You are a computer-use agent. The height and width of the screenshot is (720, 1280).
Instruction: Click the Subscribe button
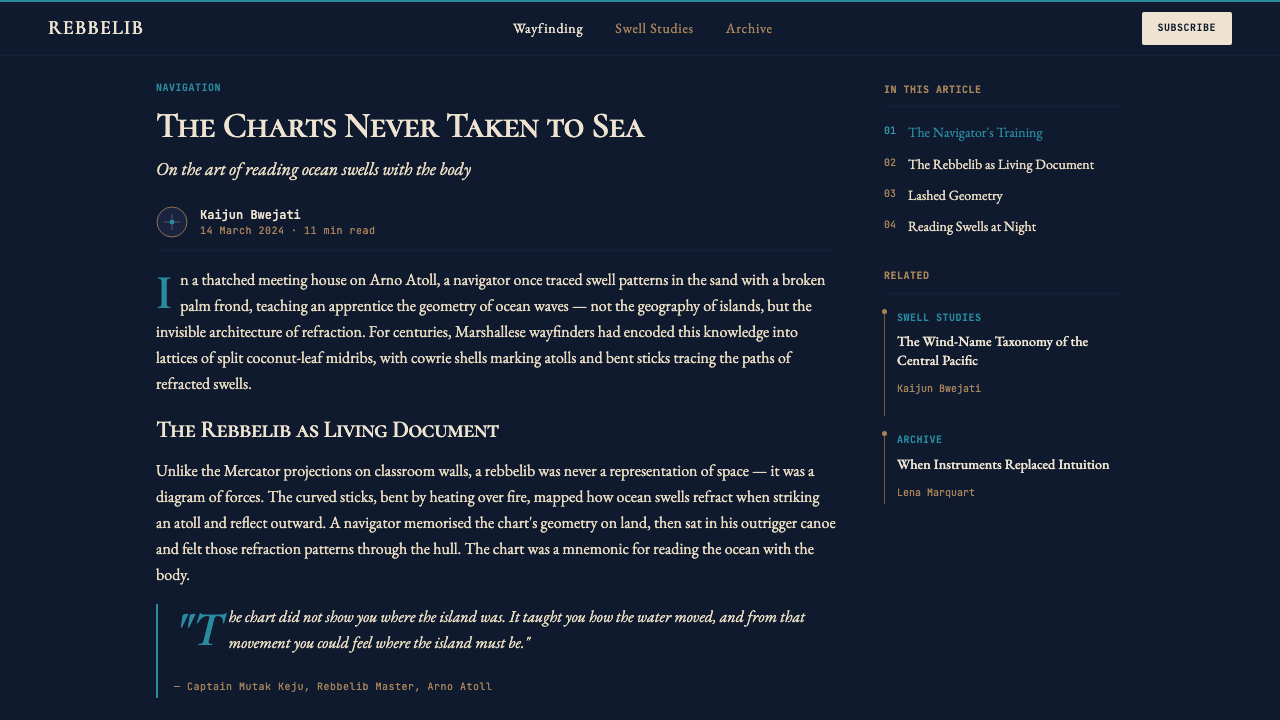tap(1187, 28)
